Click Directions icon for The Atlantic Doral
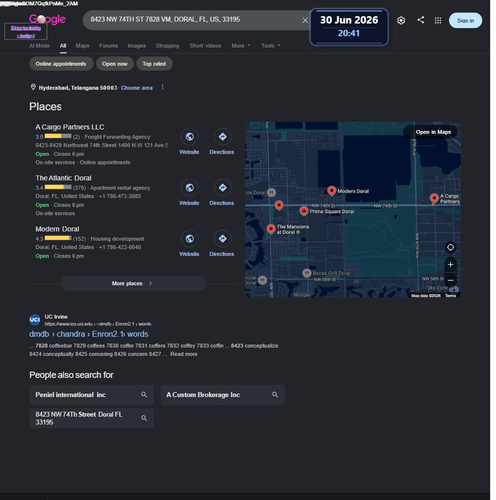 pos(222,188)
